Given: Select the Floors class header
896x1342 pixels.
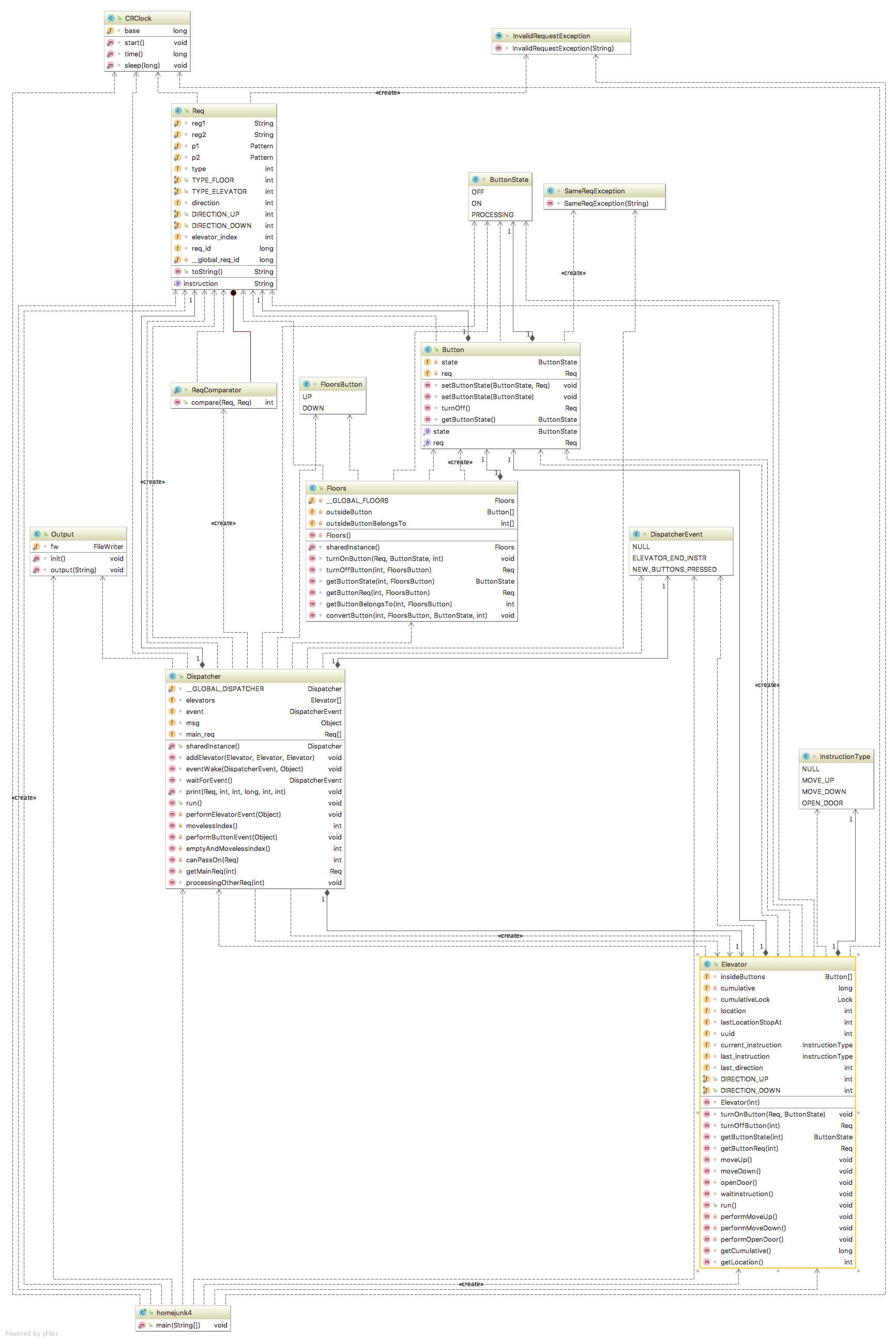Looking at the screenshot, I should tap(412, 489).
